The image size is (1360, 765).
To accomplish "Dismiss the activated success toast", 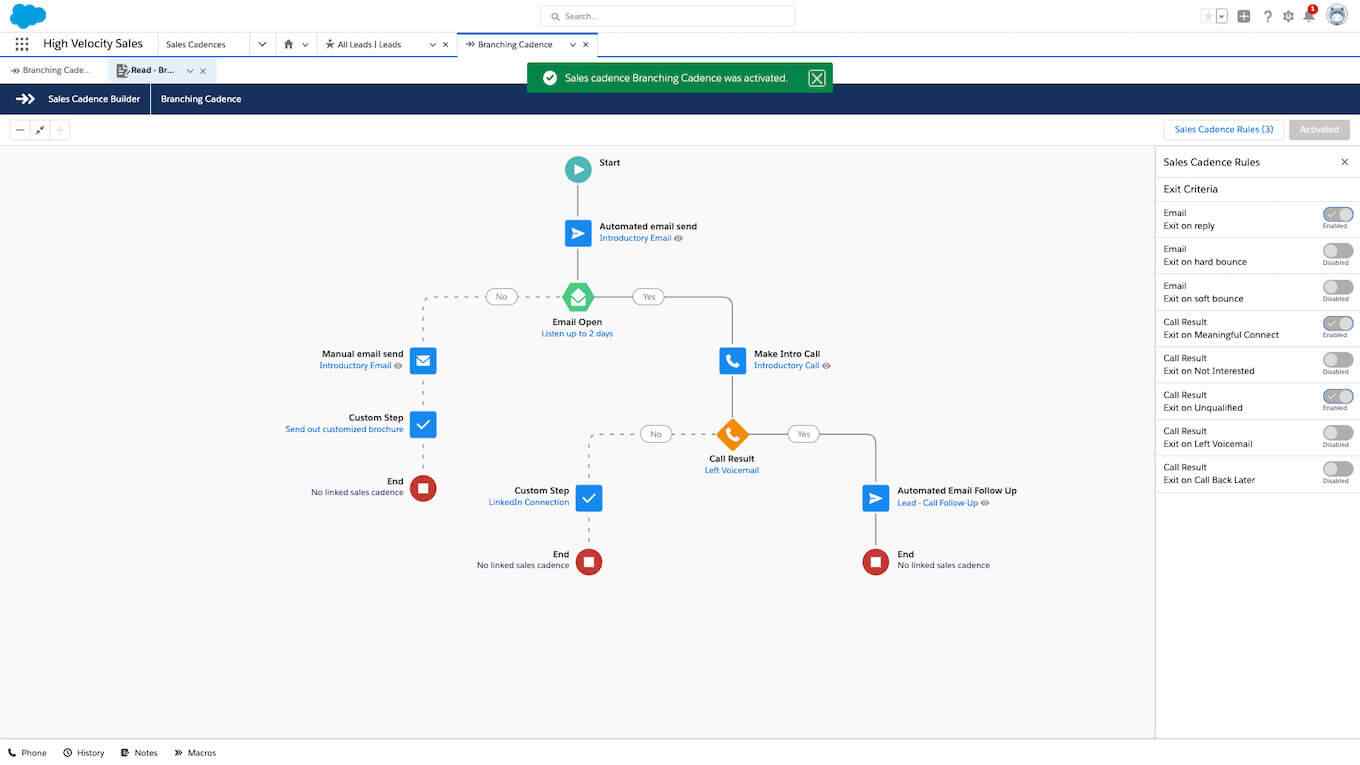I will click(x=817, y=78).
